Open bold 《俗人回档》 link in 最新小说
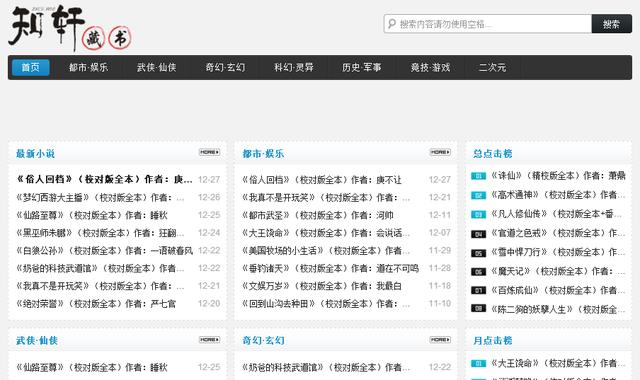640x380 pixels. click(104, 179)
